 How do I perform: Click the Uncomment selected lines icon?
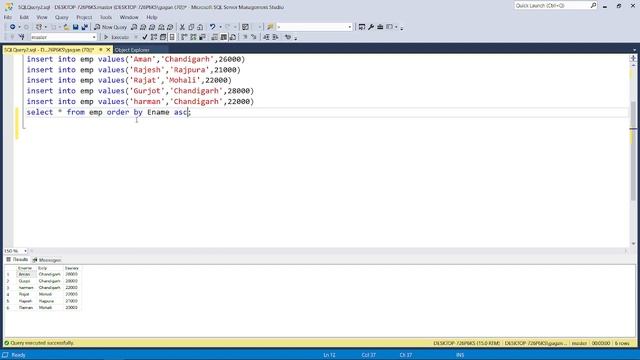pyautogui.click(x=254, y=37)
